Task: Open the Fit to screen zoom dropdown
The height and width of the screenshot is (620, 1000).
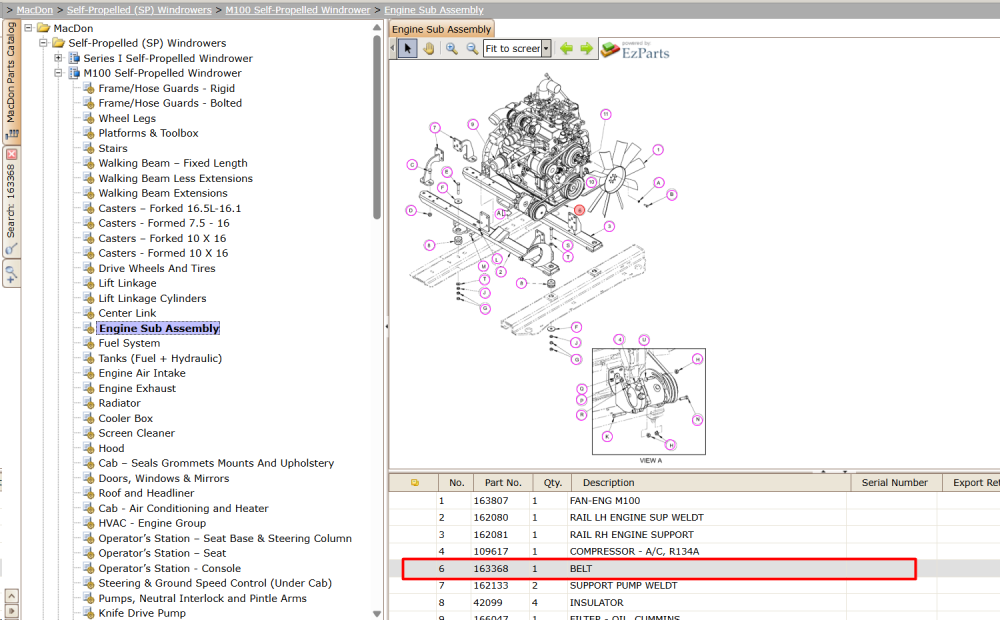Action: click(x=546, y=48)
